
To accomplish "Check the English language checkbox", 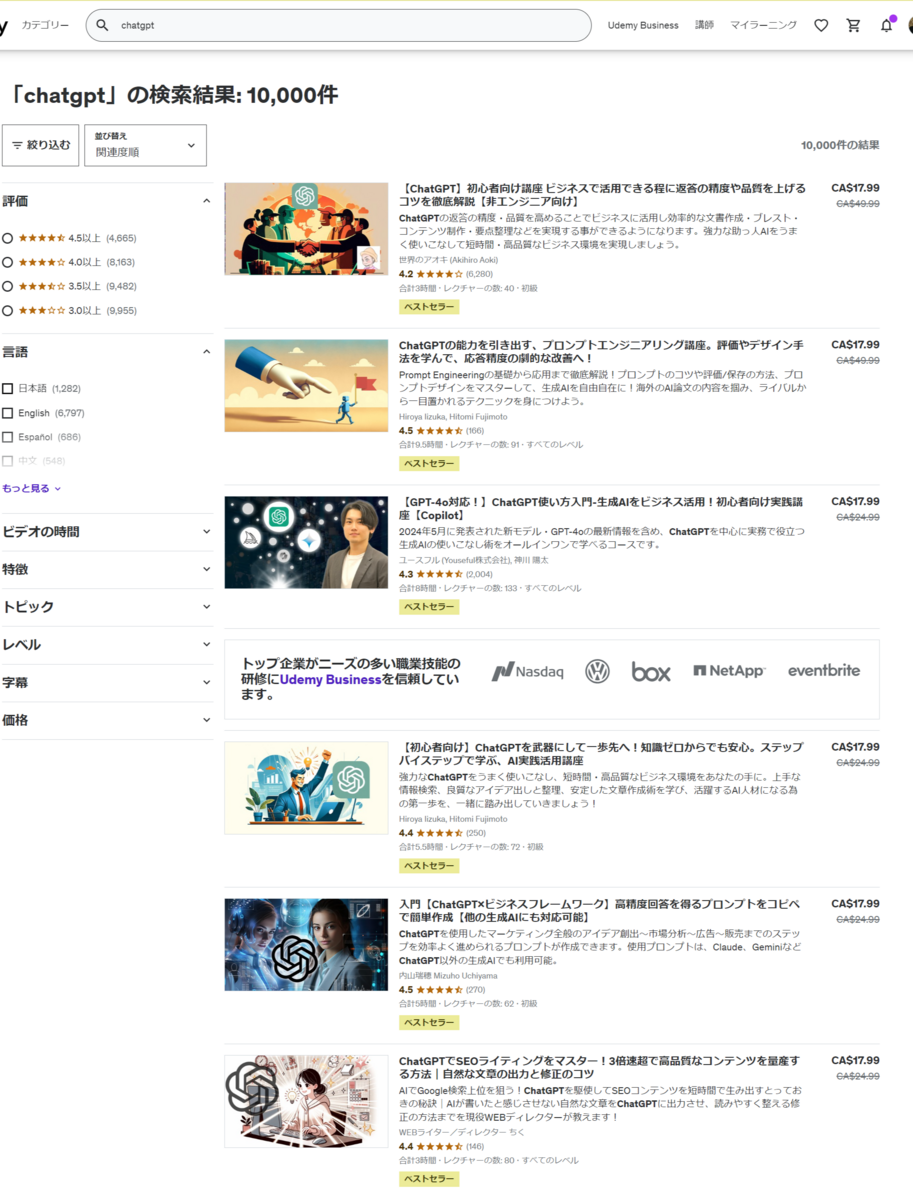I will [8, 413].
